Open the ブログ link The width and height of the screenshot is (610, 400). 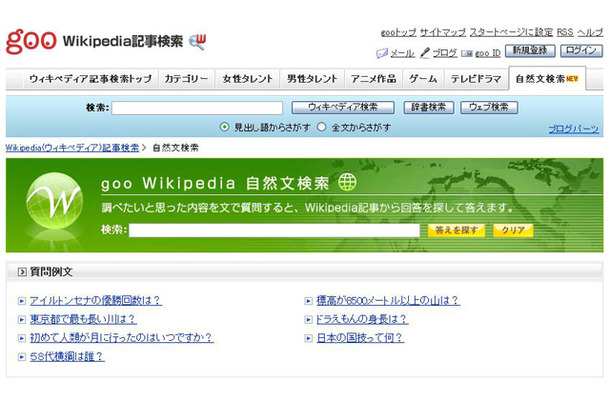click(x=445, y=53)
